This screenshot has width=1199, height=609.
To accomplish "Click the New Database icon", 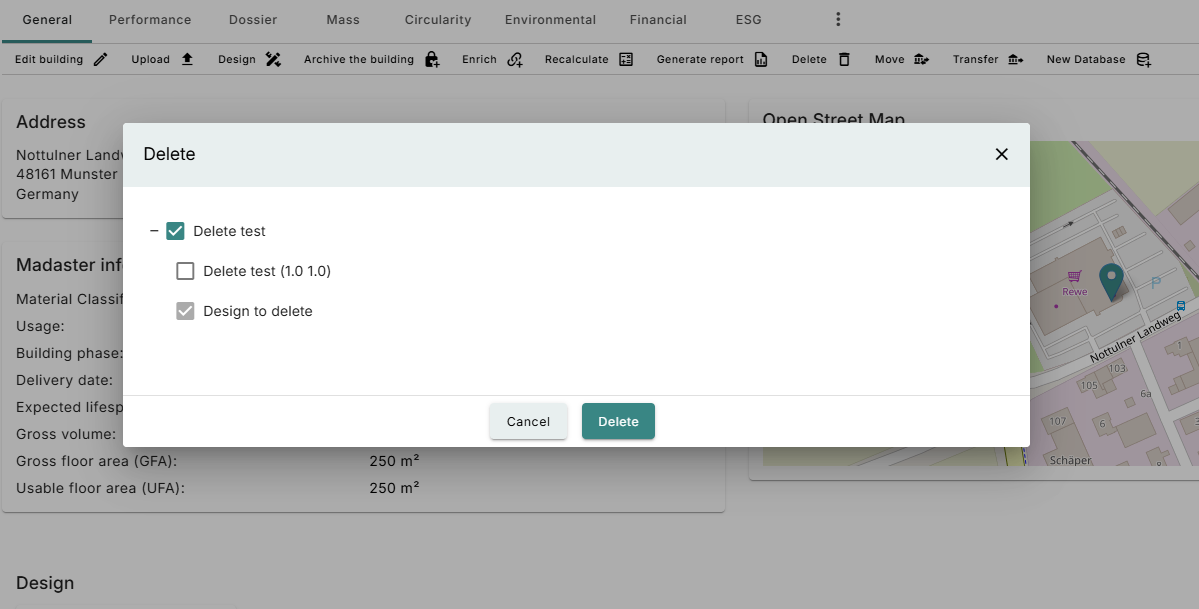I will tap(1143, 60).
